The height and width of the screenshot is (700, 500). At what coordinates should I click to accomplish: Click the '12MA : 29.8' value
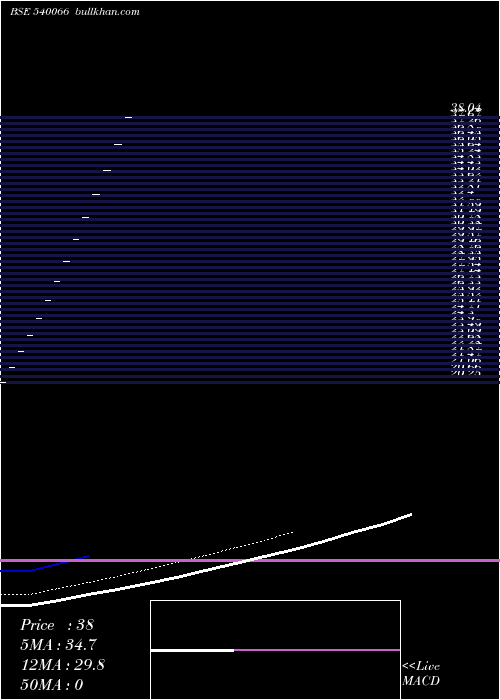coord(63,665)
